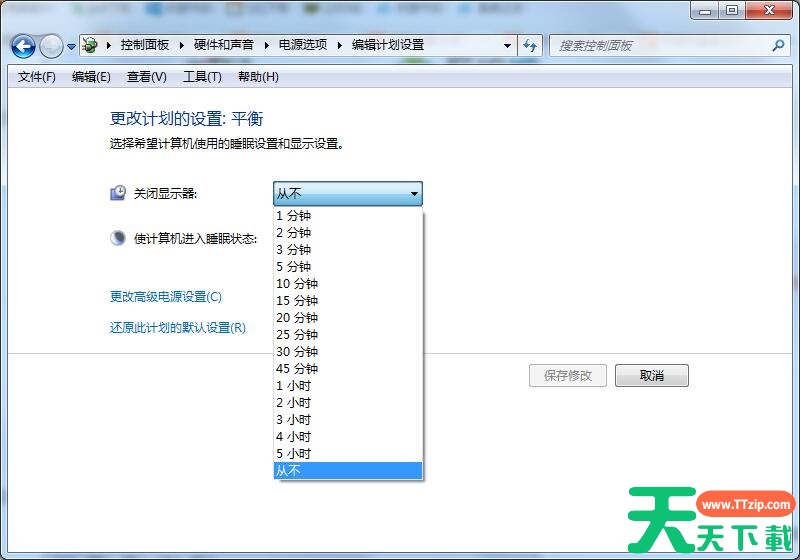
Task: Select 4 小时 in the list
Action: tap(348, 437)
